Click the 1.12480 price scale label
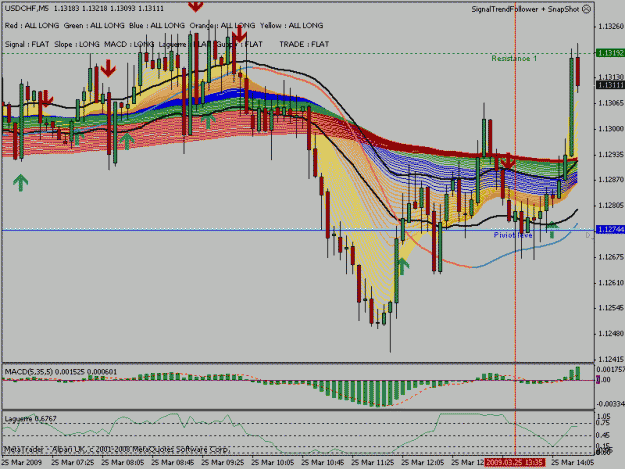The image size is (625, 469). (x=611, y=334)
